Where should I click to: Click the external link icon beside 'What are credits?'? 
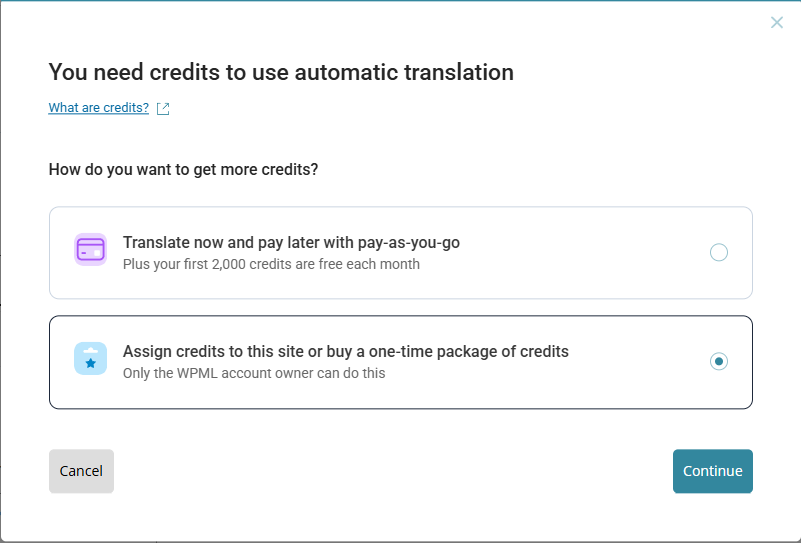coord(163,109)
